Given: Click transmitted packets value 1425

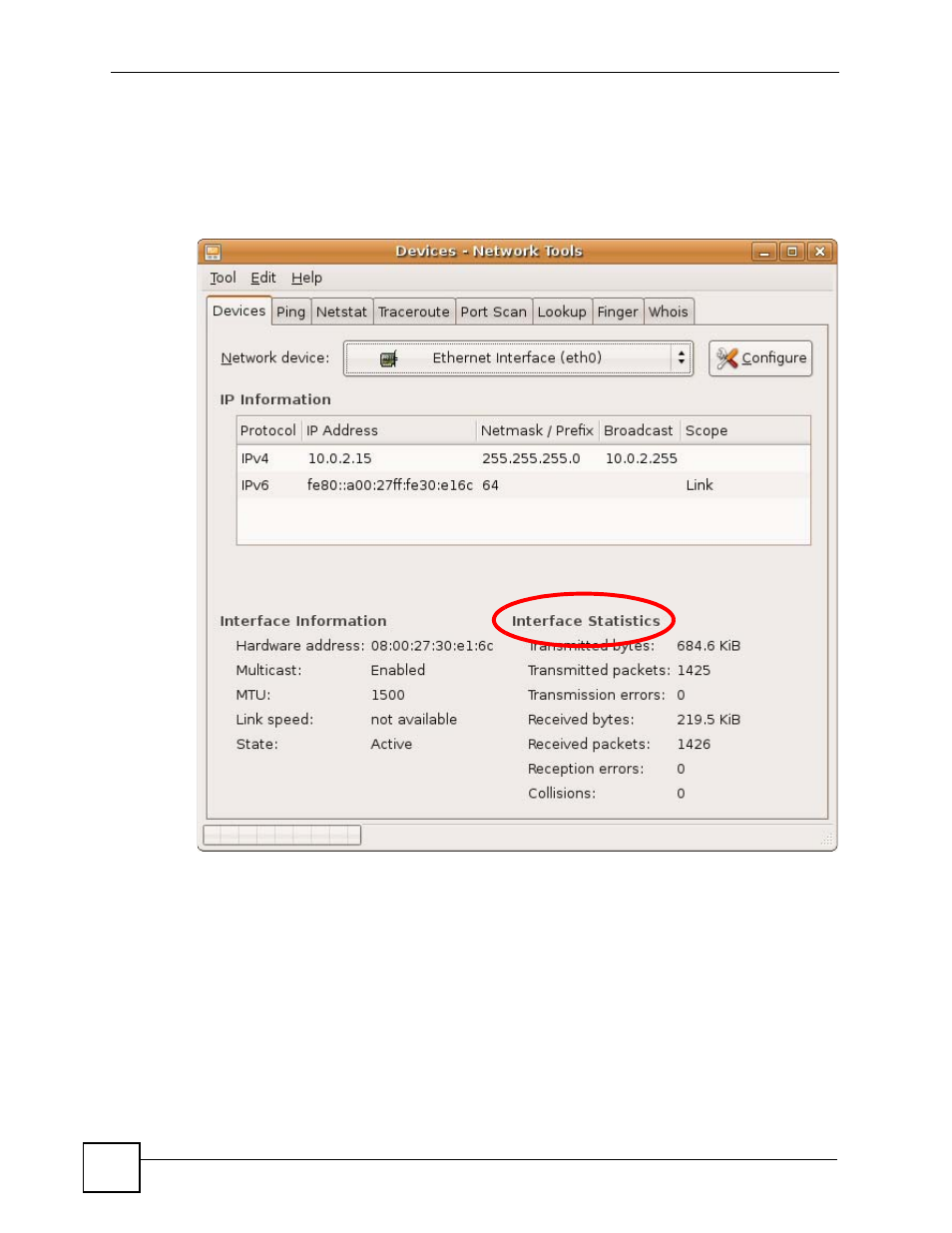Looking at the screenshot, I should click(694, 670).
